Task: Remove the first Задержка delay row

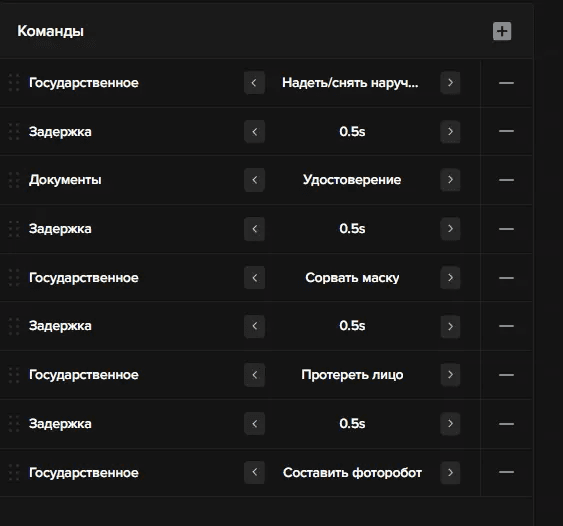Action: point(506,131)
